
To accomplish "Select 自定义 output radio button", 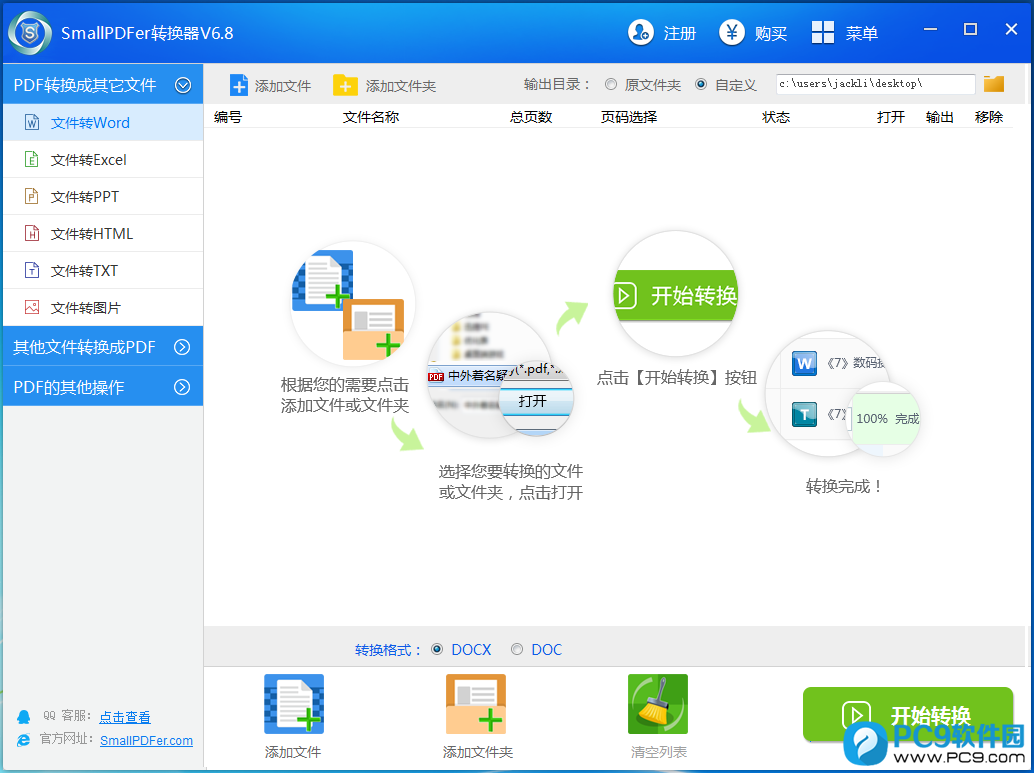I will 701,84.
